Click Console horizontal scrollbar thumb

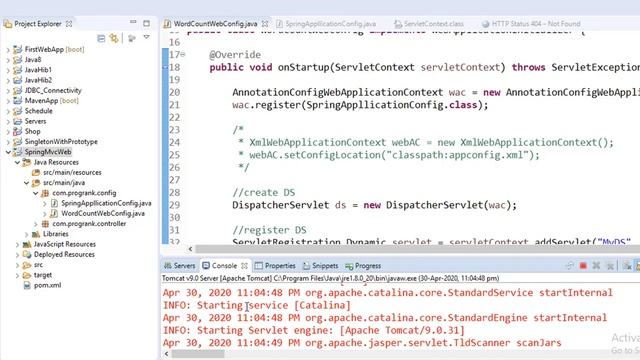point(198,353)
